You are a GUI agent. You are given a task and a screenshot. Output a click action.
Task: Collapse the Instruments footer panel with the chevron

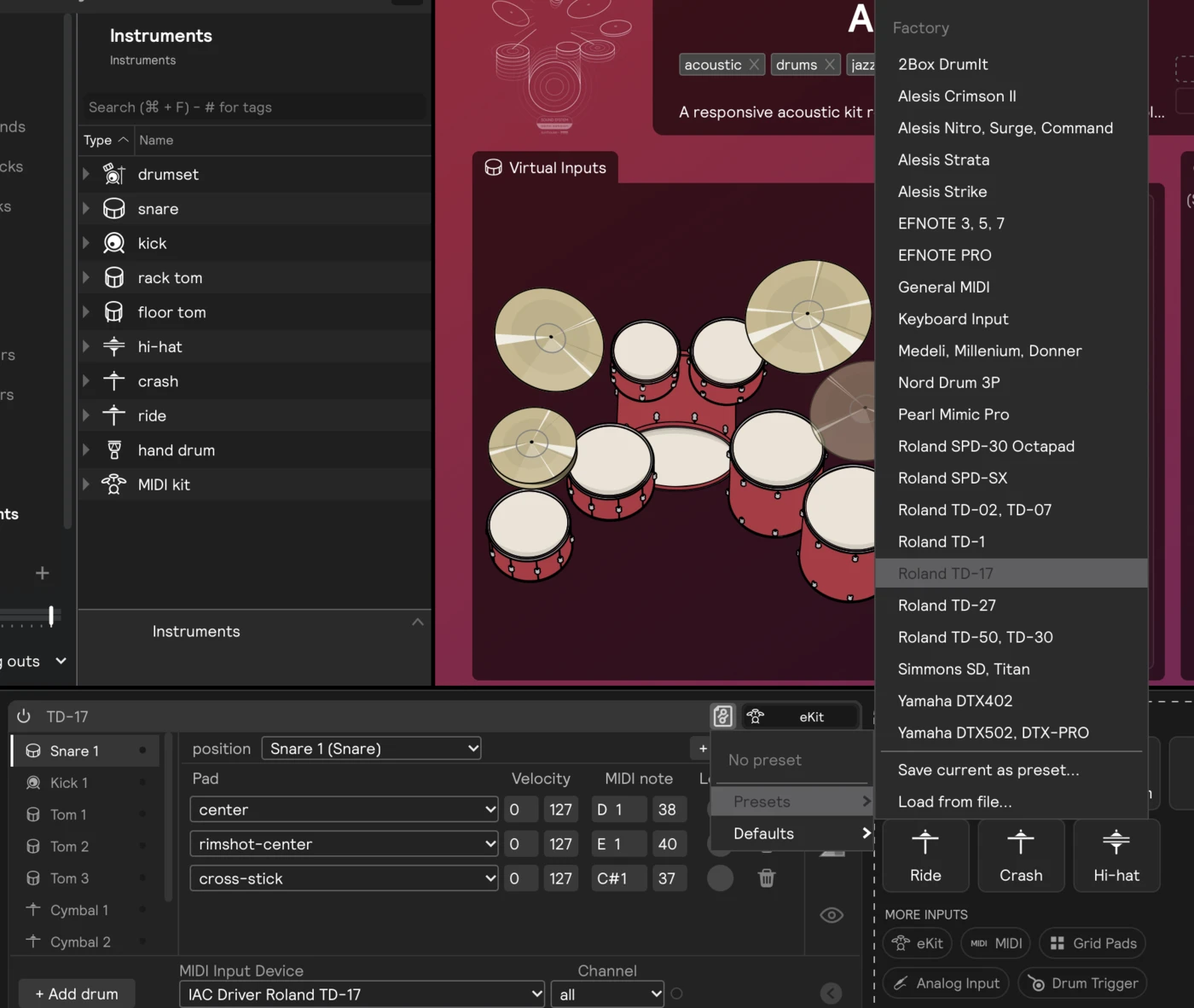(x=417, y=622)
